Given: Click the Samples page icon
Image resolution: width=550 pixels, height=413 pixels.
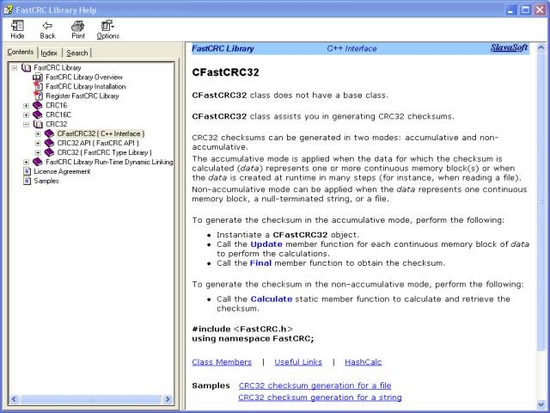Looking at the screenshot, I should 27,181.
